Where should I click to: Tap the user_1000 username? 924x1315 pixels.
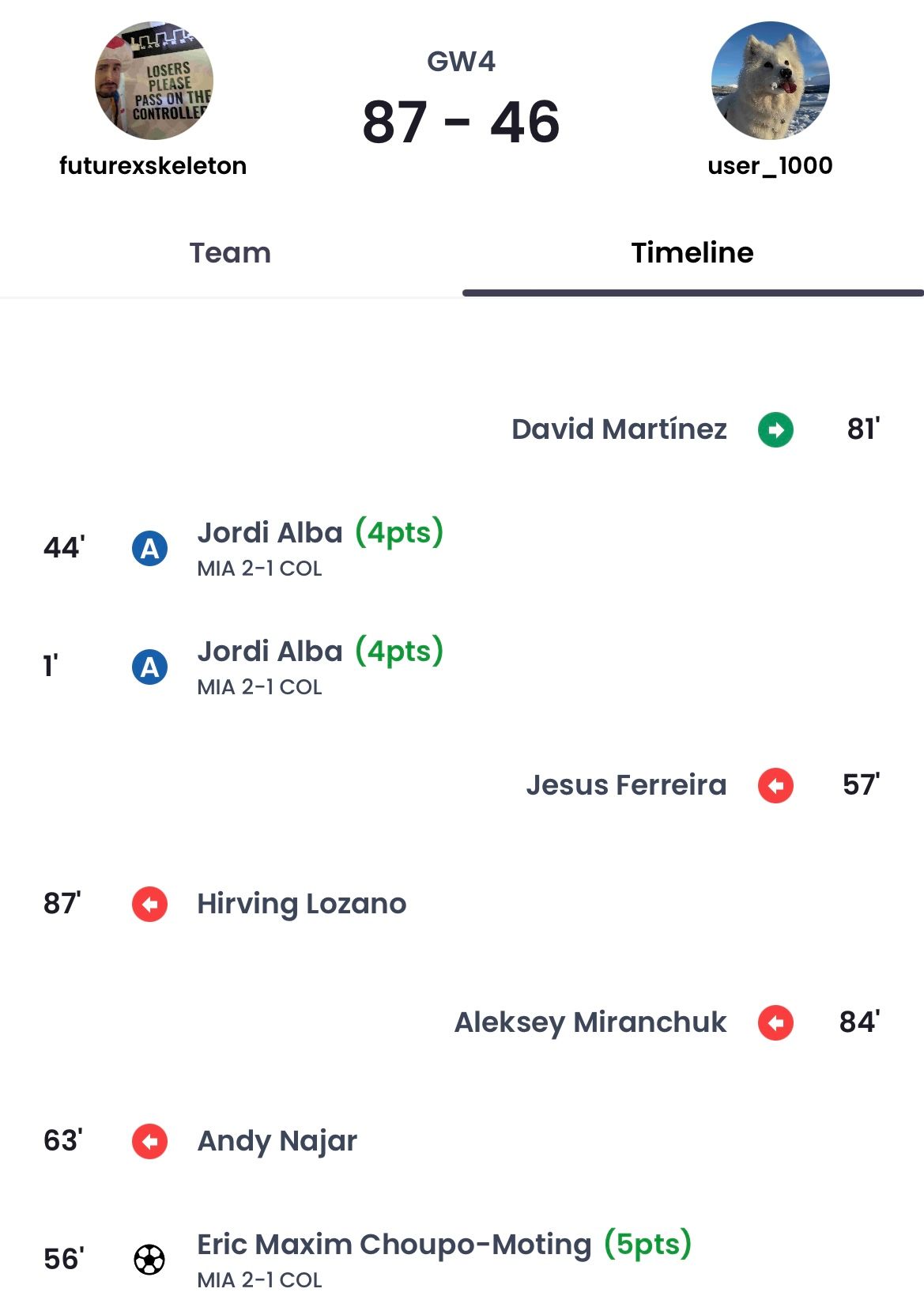coord(770,166)
